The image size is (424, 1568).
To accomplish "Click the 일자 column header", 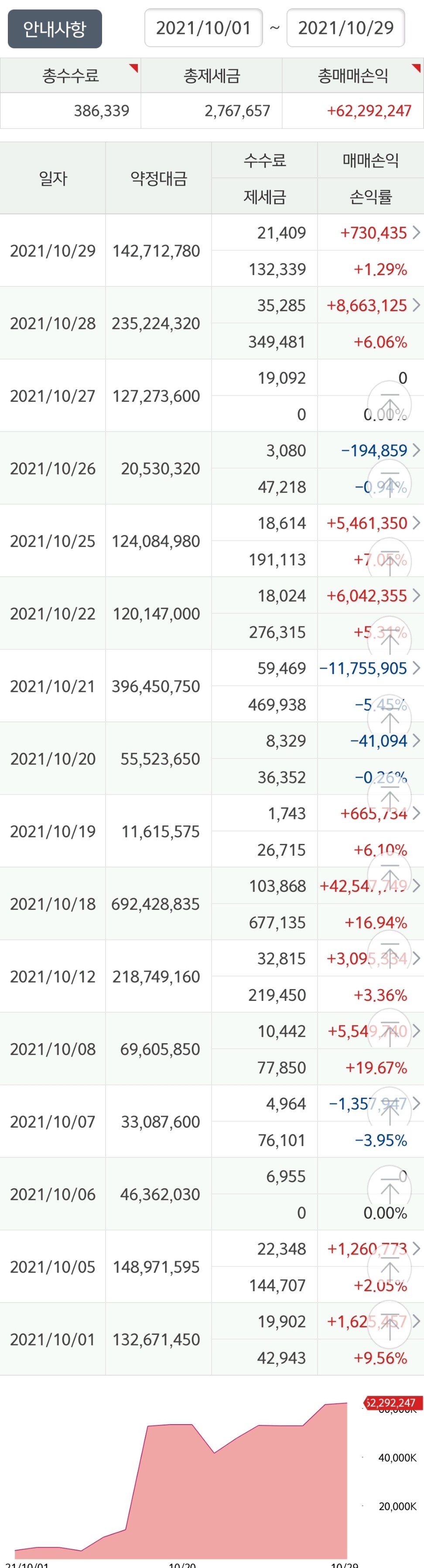I will point(53,178).
